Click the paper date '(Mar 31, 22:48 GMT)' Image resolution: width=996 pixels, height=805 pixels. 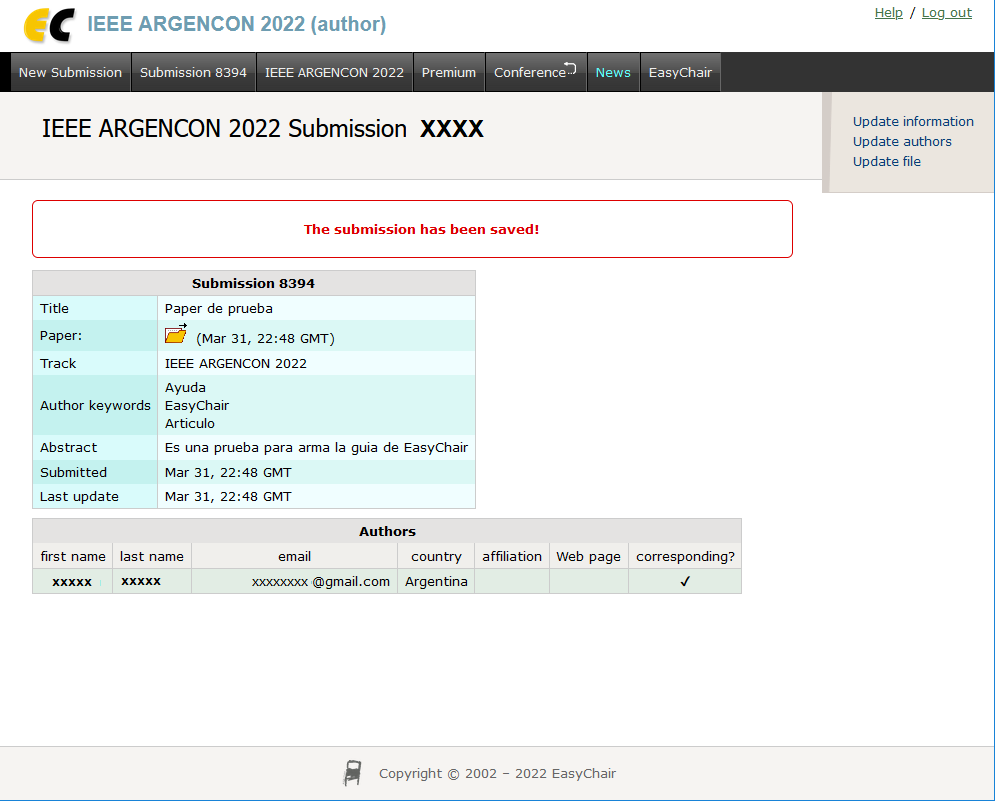(266, 339)
